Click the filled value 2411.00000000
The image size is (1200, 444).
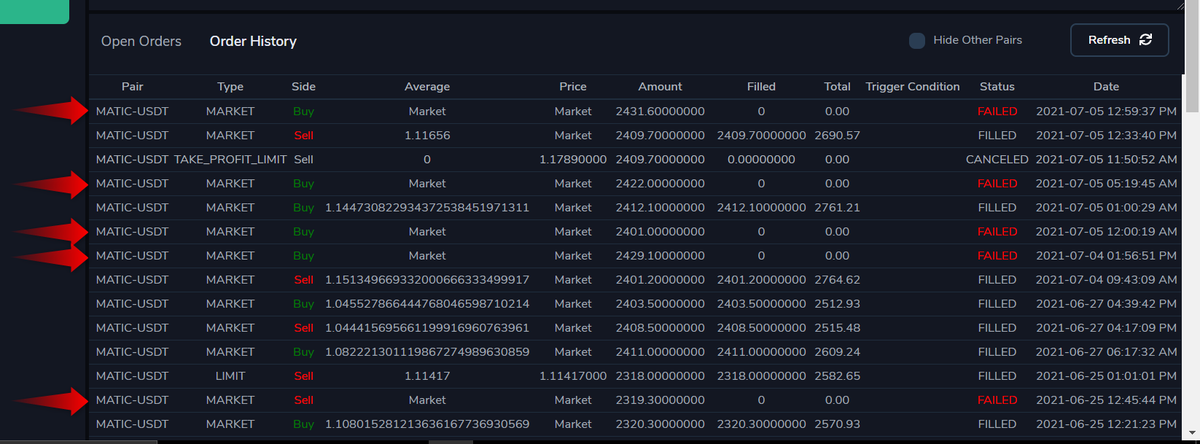(x=762, y=351)
